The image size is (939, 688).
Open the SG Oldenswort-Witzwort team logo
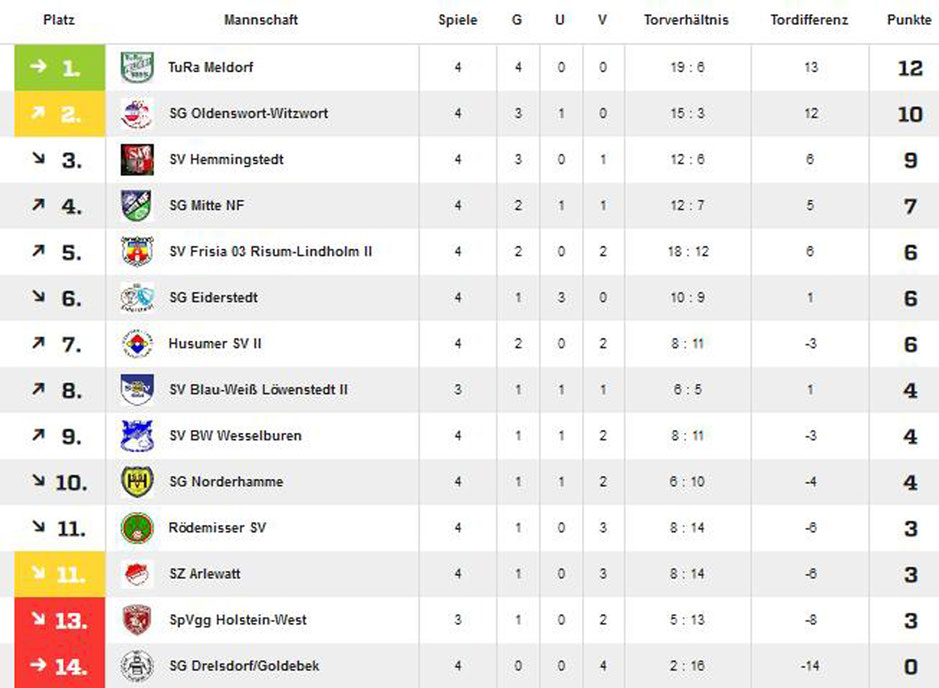tap(137, 114)
